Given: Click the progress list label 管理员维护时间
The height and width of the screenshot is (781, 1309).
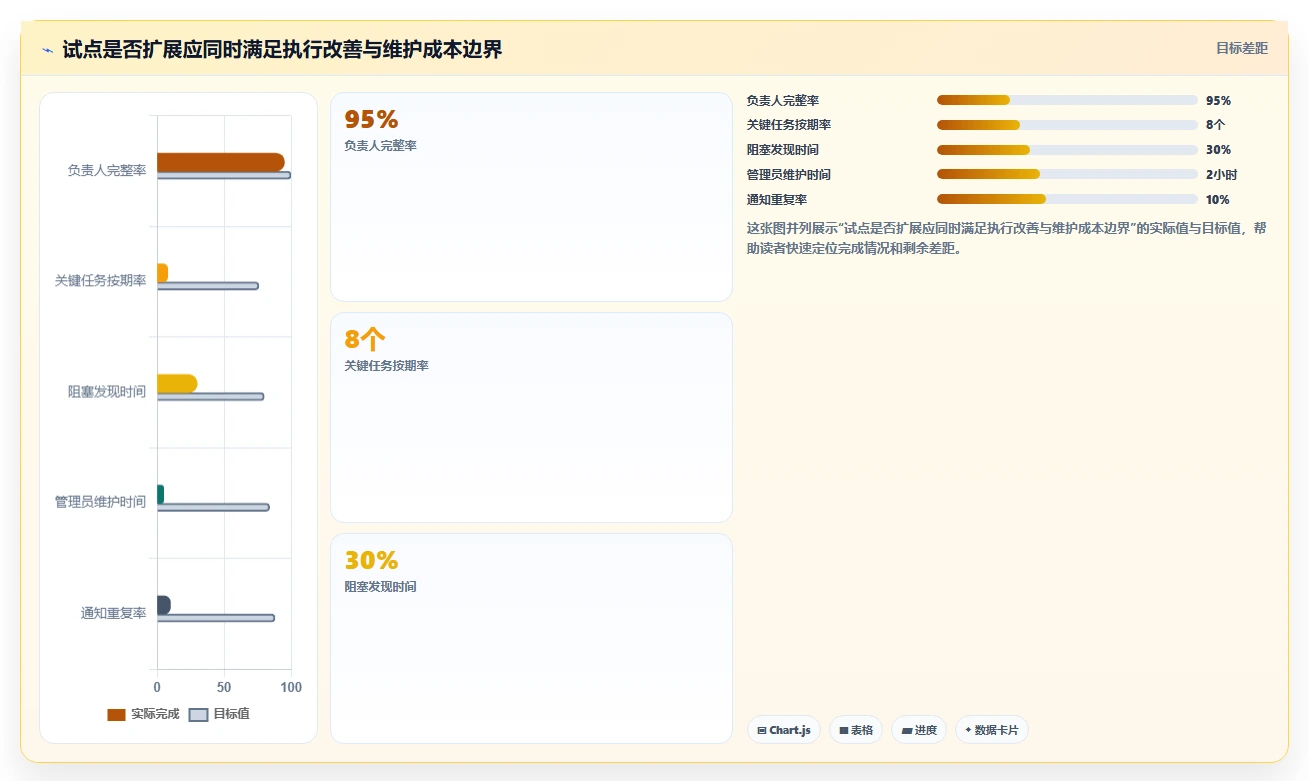Looking at the screenshot, I should click(789, 174).
